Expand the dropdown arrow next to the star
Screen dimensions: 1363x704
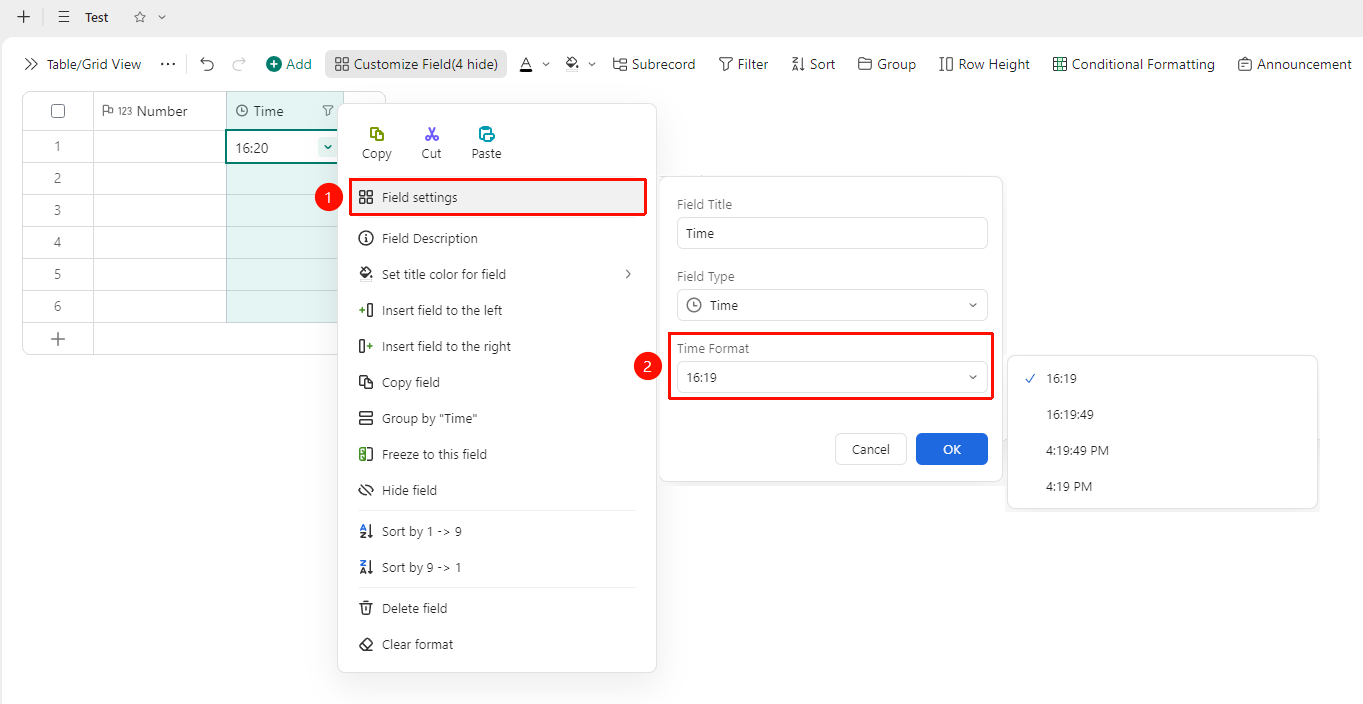(x=162, y=17)
